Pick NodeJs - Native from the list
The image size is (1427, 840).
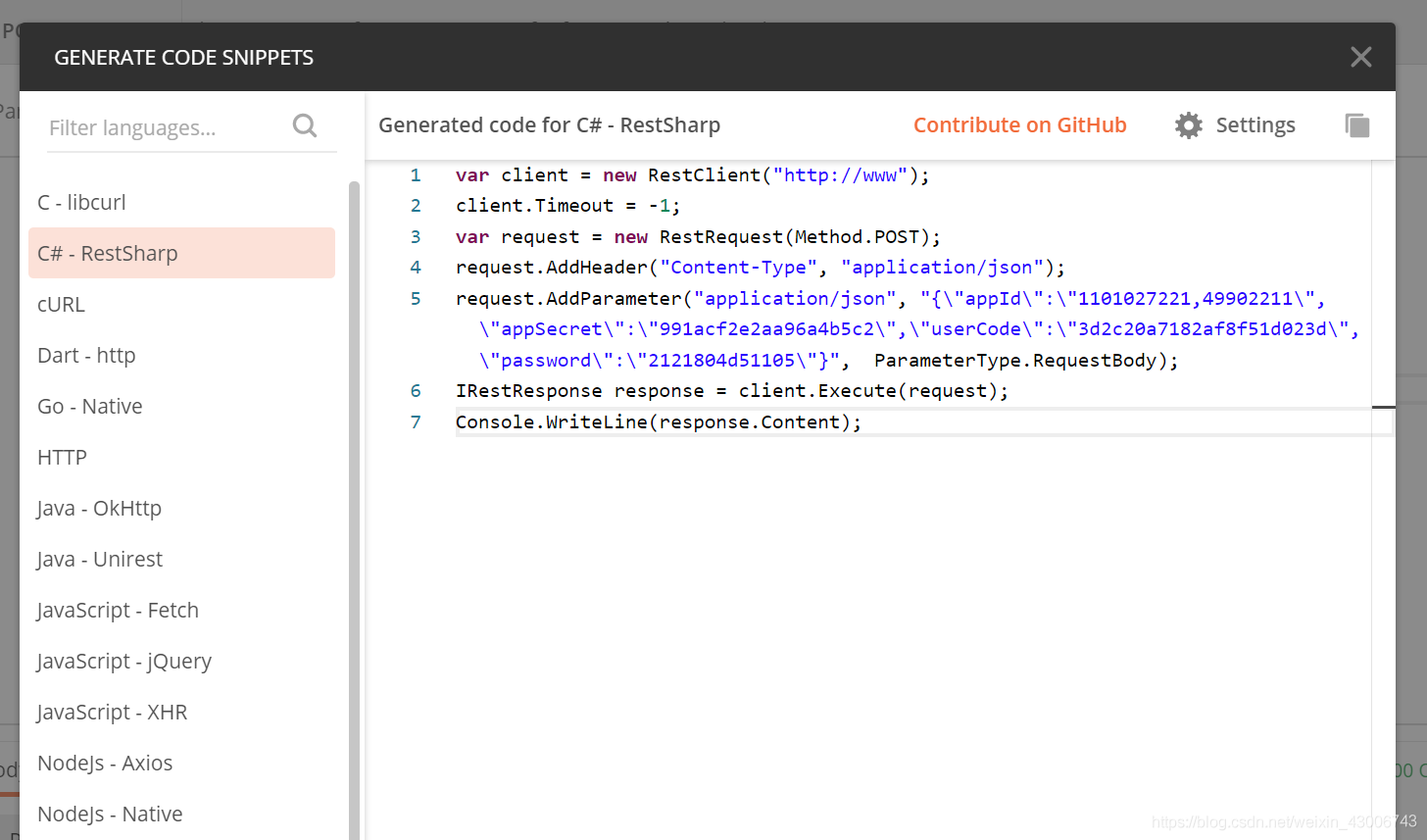(x=110, y=815)
